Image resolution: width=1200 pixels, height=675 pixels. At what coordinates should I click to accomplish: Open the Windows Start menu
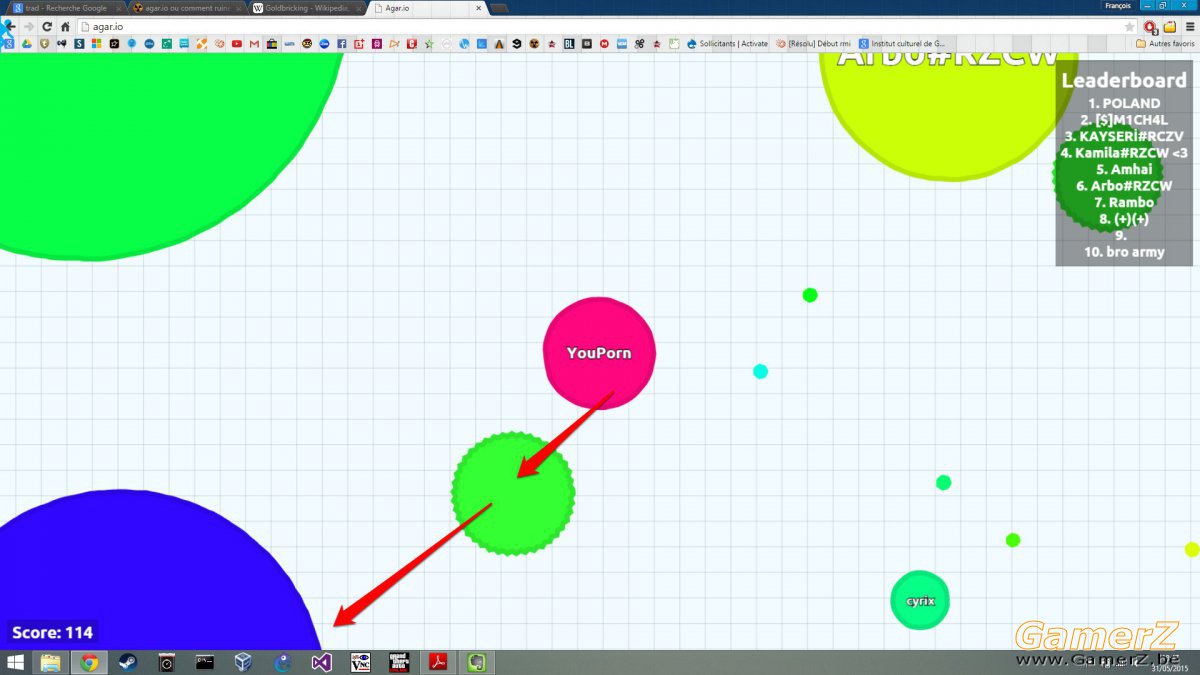(15, 662)
